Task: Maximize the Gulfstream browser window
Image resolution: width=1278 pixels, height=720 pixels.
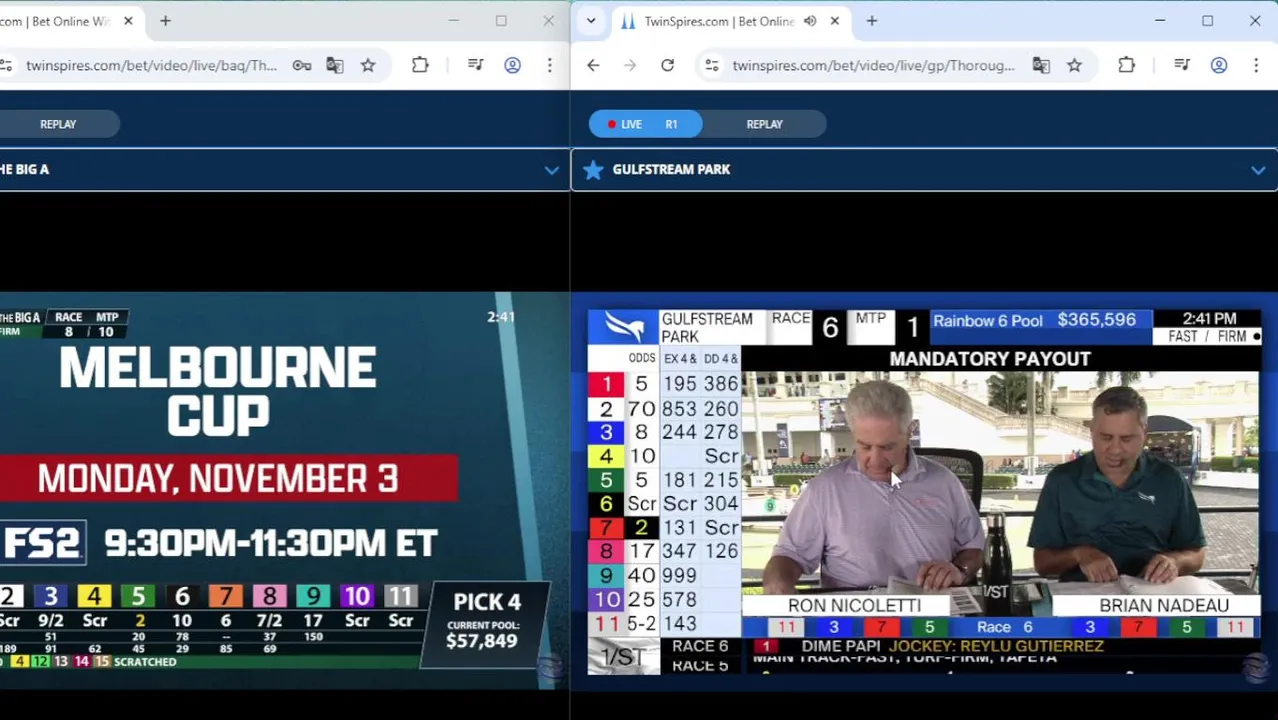Action: pos(1208,21)
